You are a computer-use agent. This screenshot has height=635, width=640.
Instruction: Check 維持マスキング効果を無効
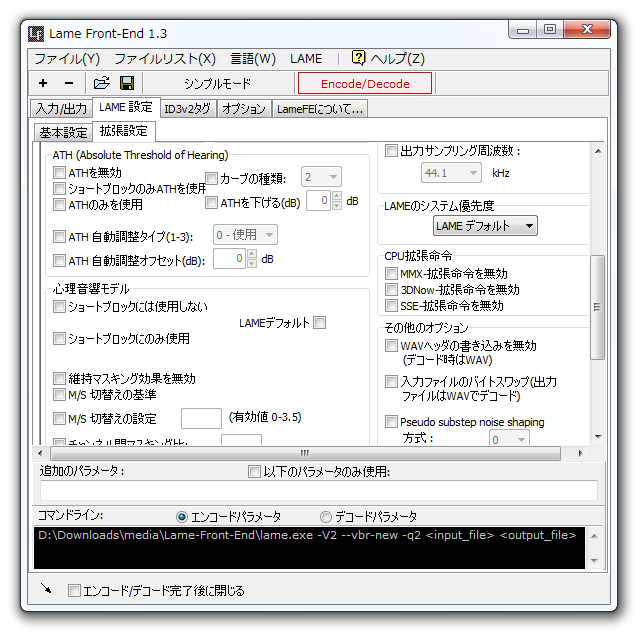coord(59,378)
